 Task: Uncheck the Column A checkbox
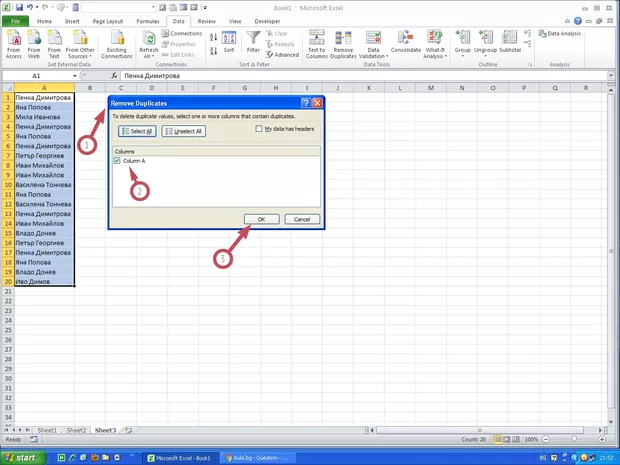tap(117, 160)
